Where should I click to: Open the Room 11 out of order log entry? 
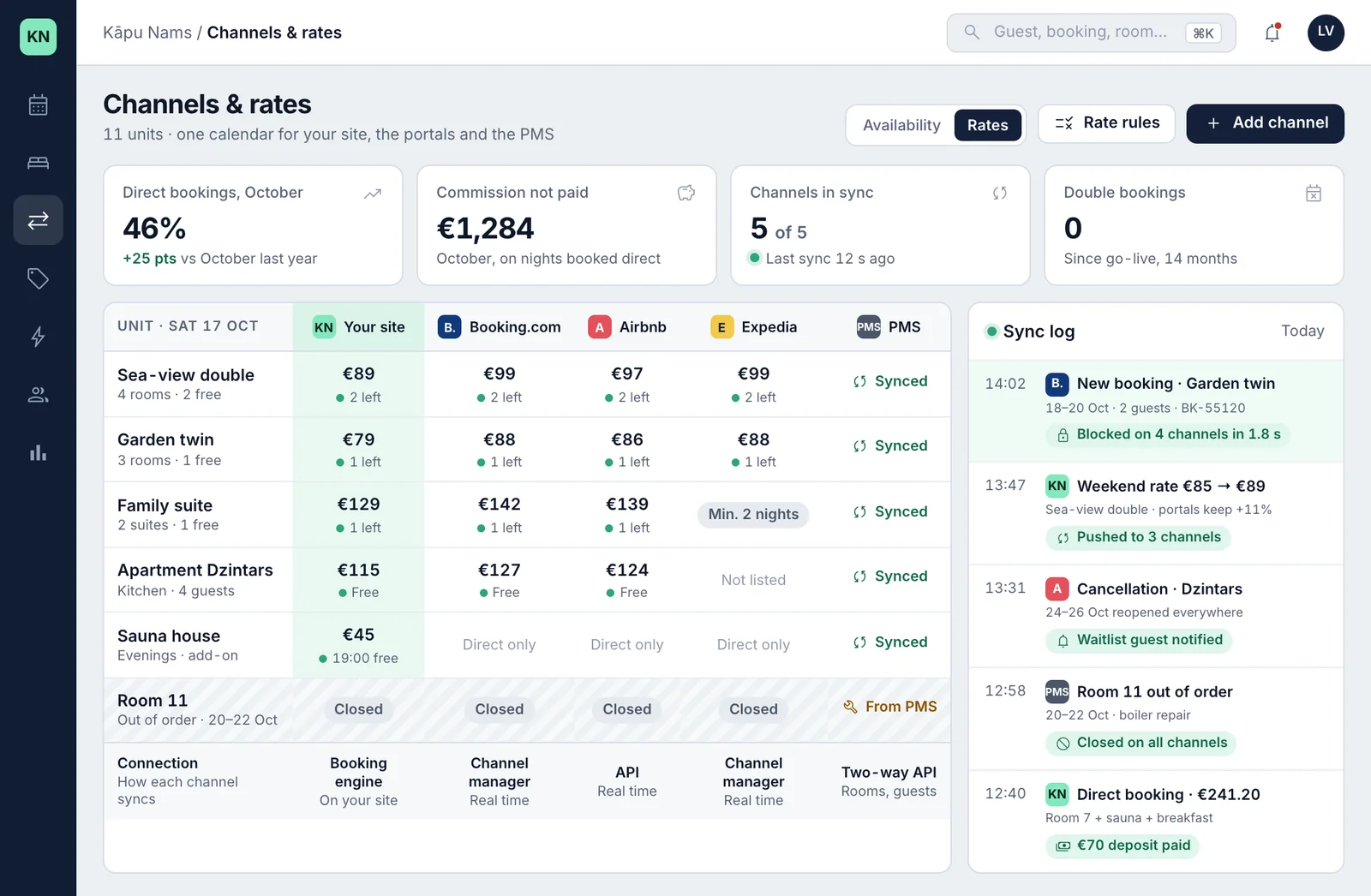[1156, 719]
